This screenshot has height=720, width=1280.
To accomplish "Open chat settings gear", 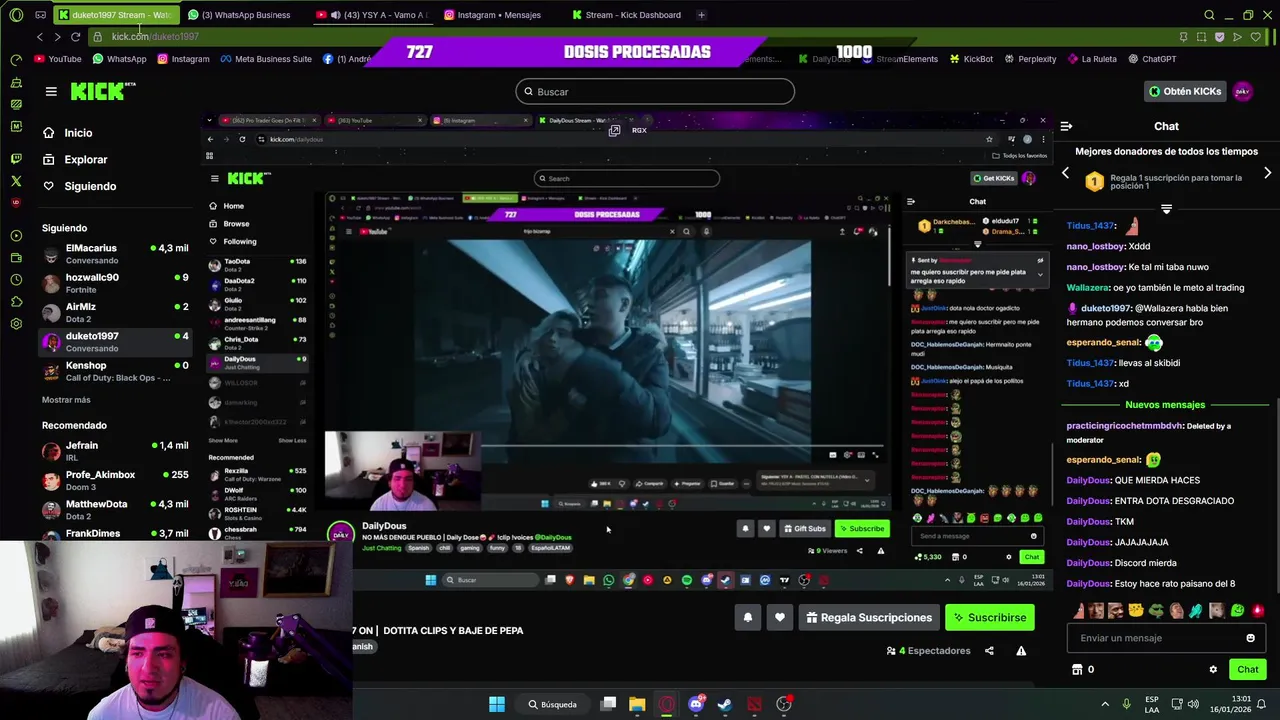I will click(x=1213, y=670).
